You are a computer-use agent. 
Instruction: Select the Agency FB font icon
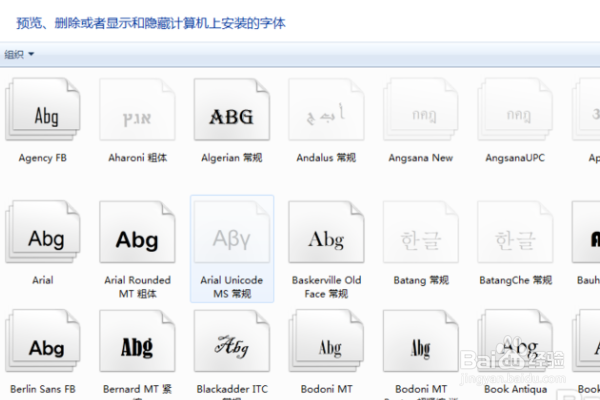click(42, 110)
